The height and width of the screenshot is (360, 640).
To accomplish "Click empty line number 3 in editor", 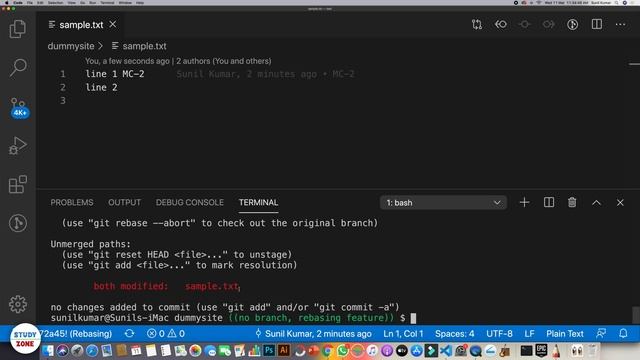I will pyautogui.click(x=63, y=100).
